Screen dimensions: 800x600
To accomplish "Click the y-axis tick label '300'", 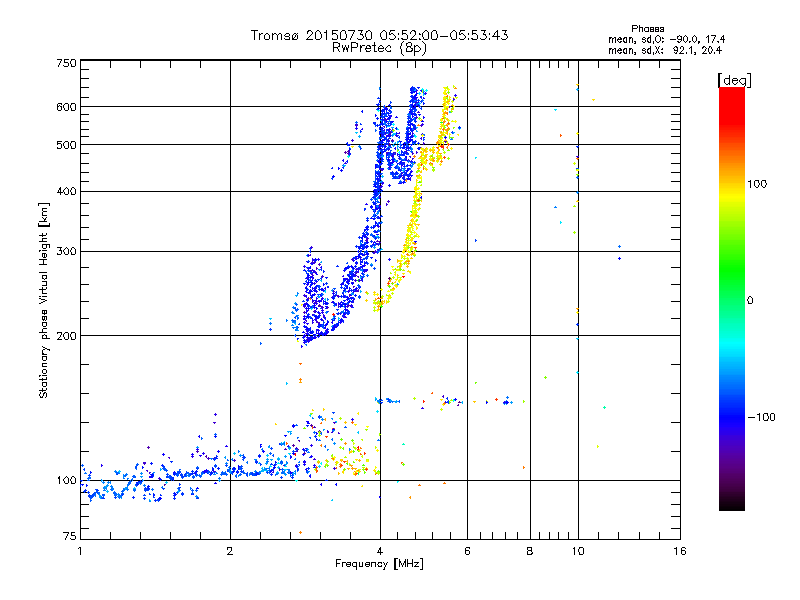I will tap(67, 251).
